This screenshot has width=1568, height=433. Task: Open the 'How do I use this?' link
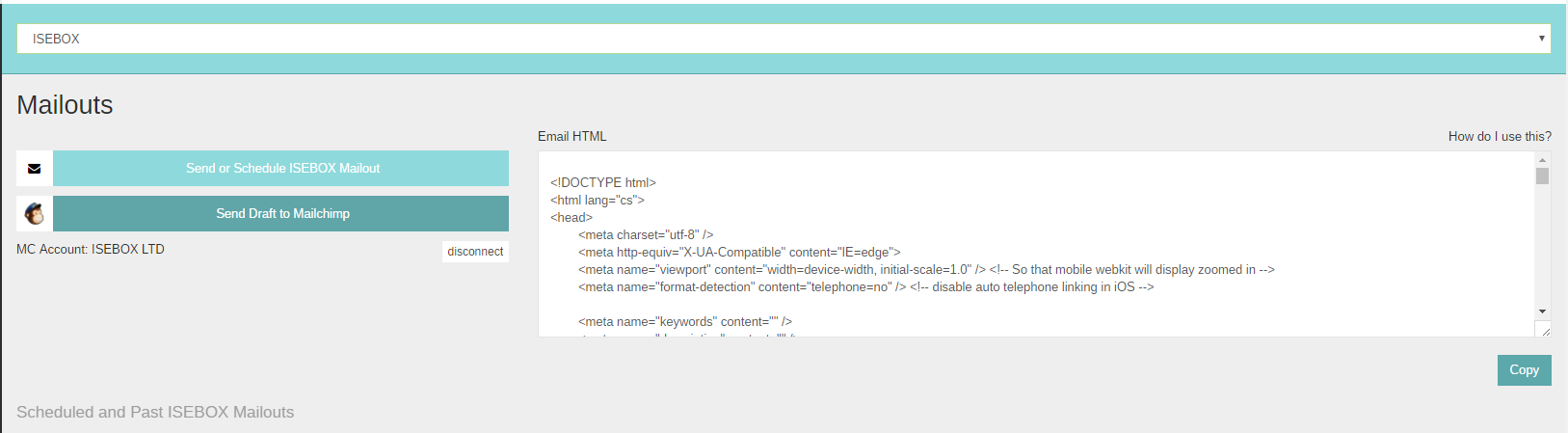[x=1500, y=137]
